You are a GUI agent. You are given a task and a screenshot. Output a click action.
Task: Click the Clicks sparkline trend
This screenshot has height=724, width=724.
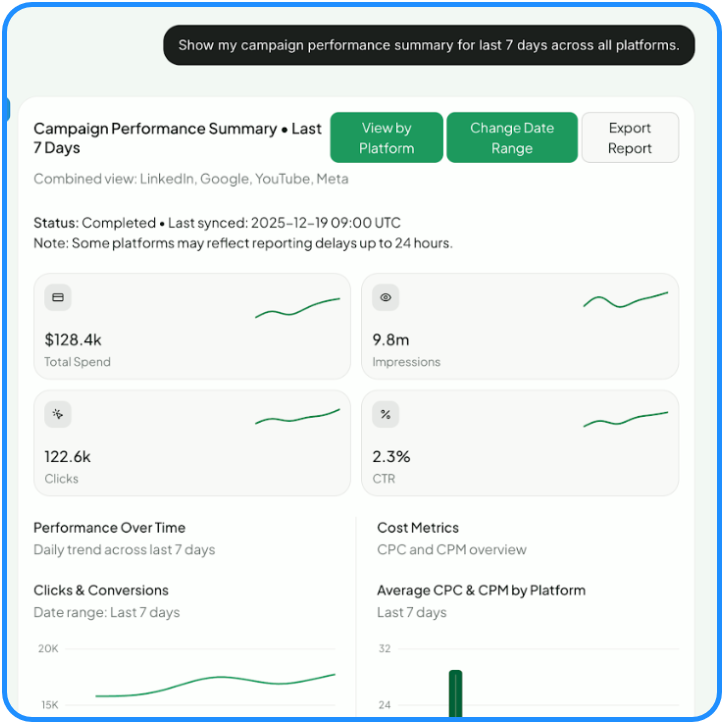(x=297, y=417)
